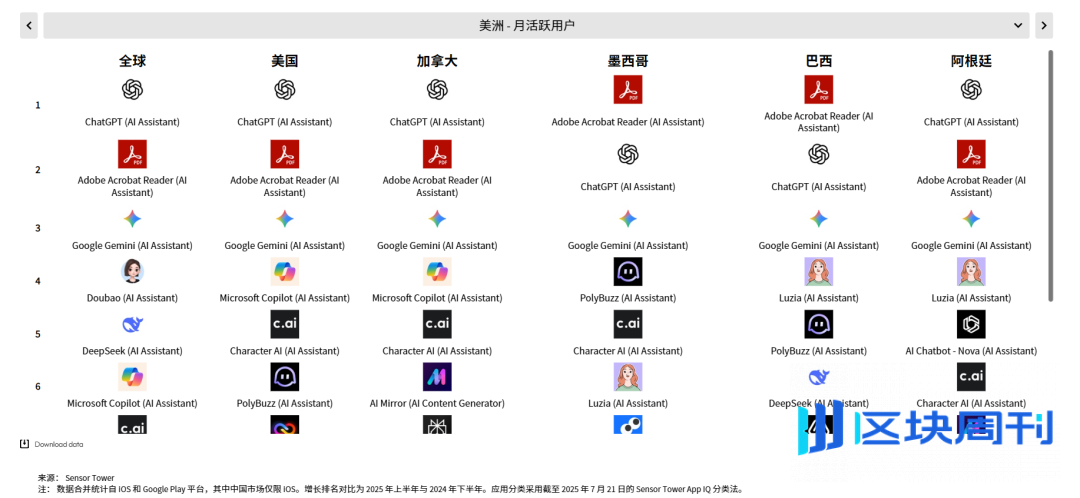Click PolyBuzz icon in 墨西哥 rank 4
The image size is (1080, 498).
[627, 271]
